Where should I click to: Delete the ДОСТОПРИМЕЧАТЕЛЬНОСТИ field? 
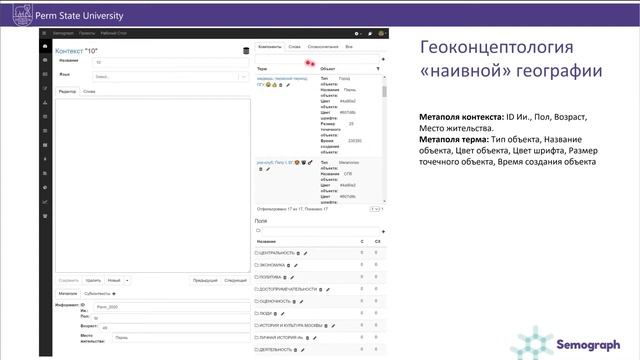pos(320,289)
